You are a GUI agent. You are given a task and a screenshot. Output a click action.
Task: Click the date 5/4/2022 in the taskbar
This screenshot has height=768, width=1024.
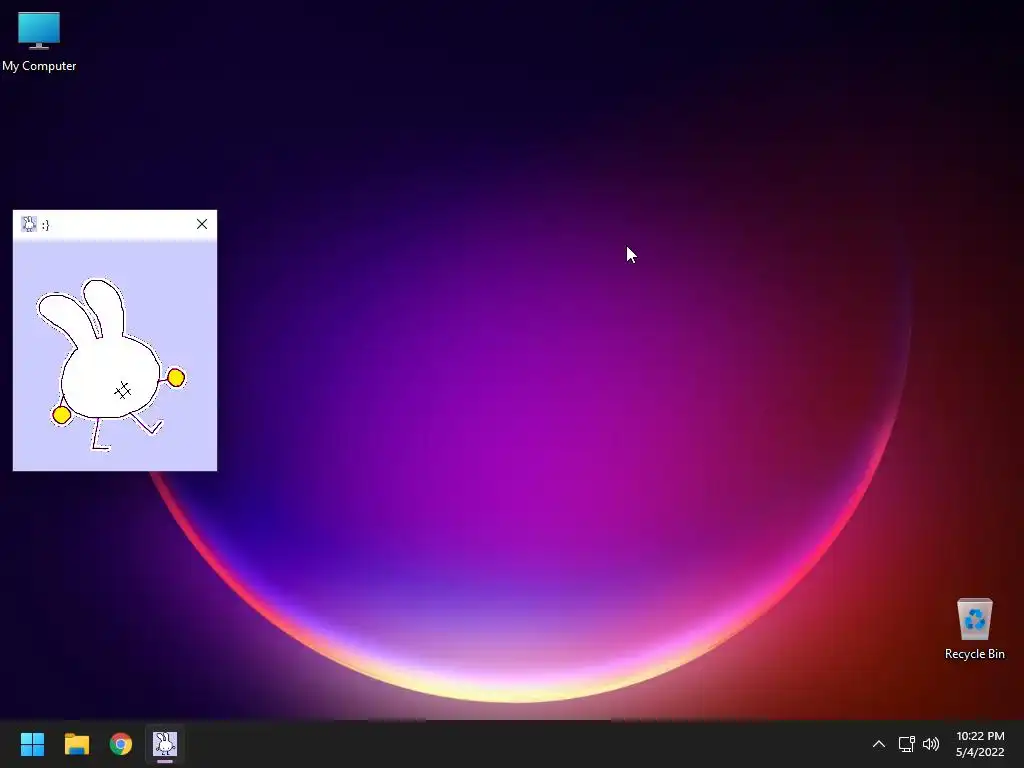tap(980, 752)
